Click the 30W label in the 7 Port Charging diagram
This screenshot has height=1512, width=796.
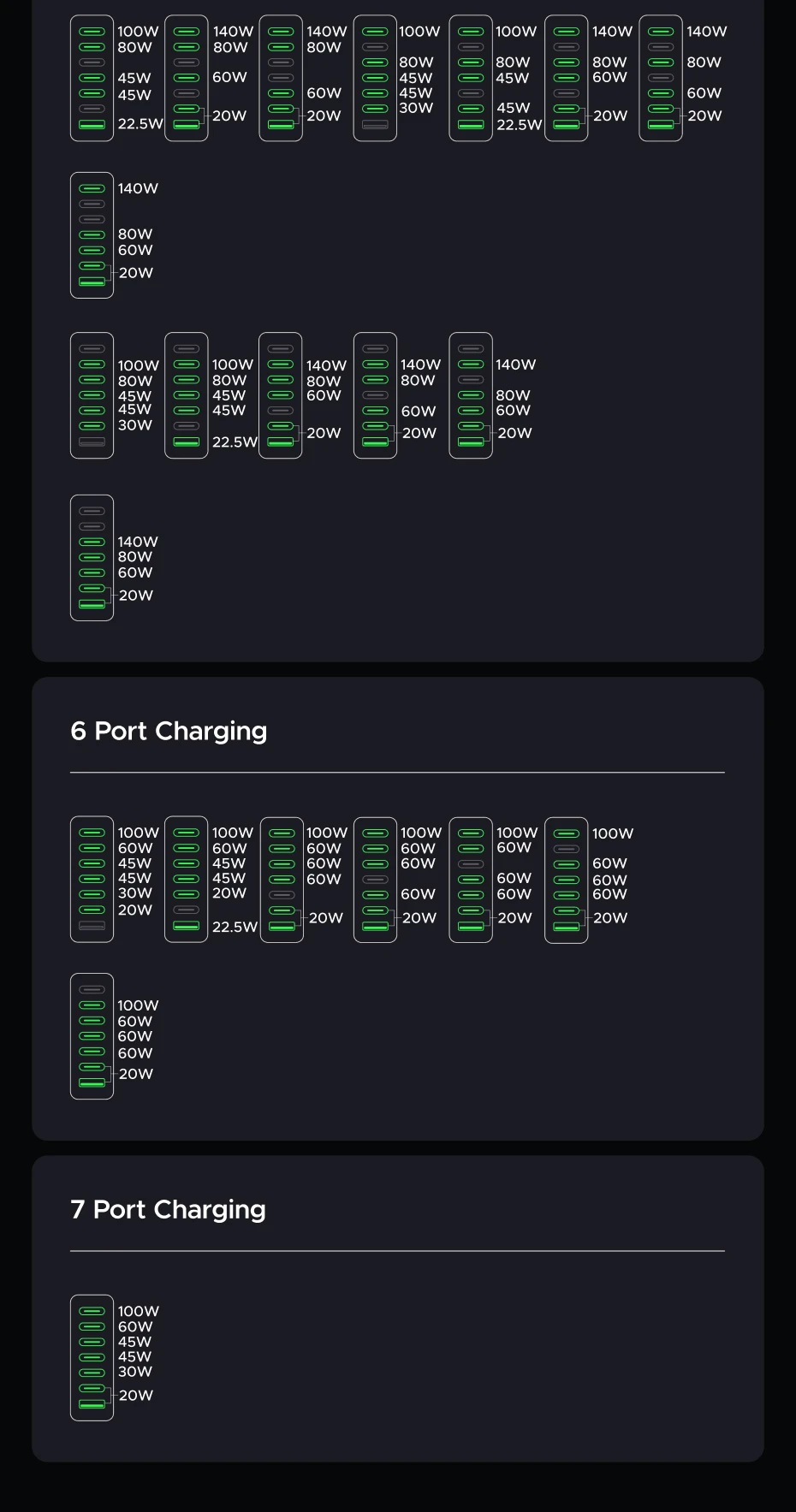[x=135, y=1371]
